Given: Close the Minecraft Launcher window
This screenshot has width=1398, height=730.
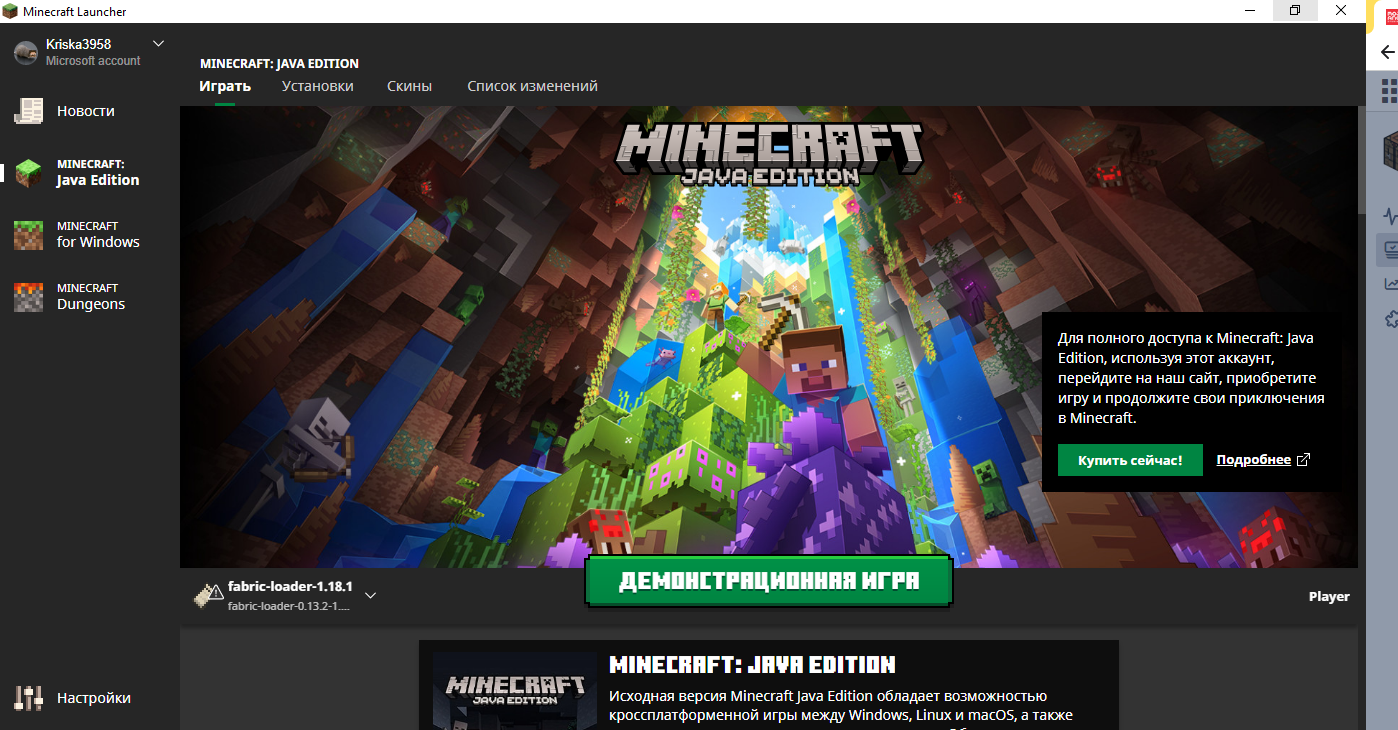Looking at the screenshot, I should 1341,11.
